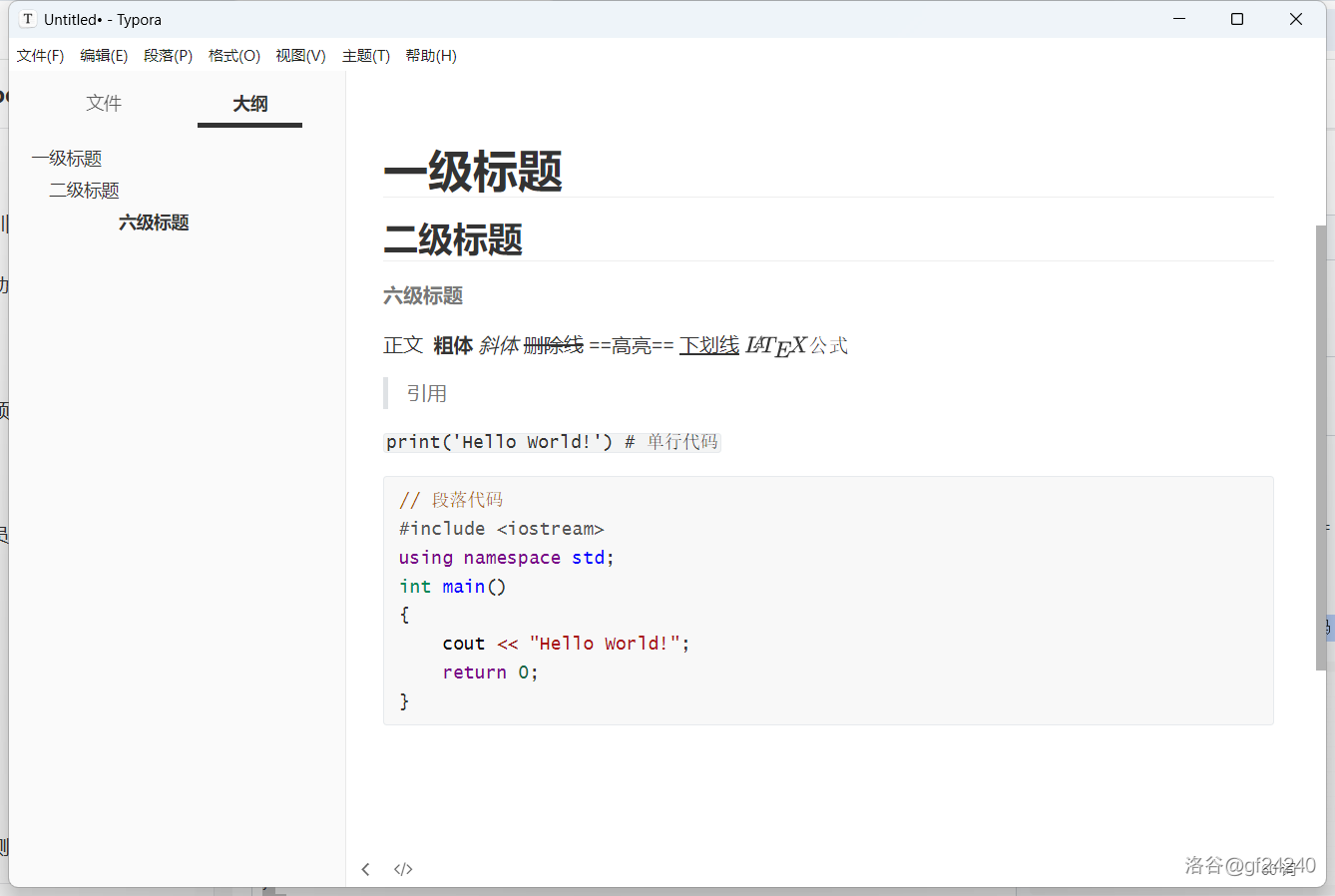The width and height of the screenshot is (1335, 896).
Task: Open the 文件(F) menu
Action: (40, 56)
